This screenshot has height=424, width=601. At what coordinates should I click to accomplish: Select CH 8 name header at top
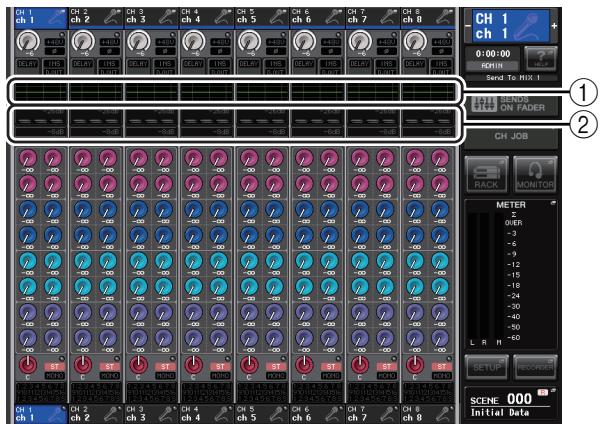(x=427, y=16)
